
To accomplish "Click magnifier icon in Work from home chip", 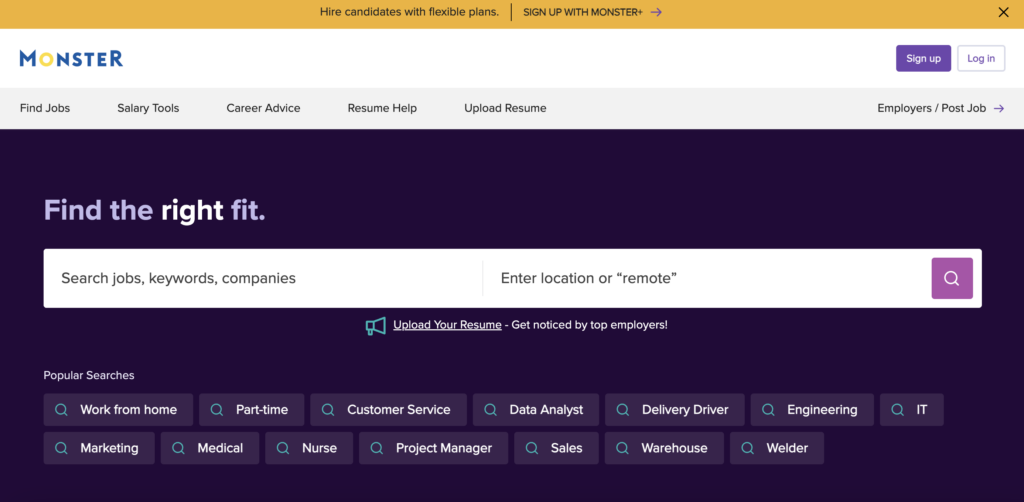I will point(61,410).
